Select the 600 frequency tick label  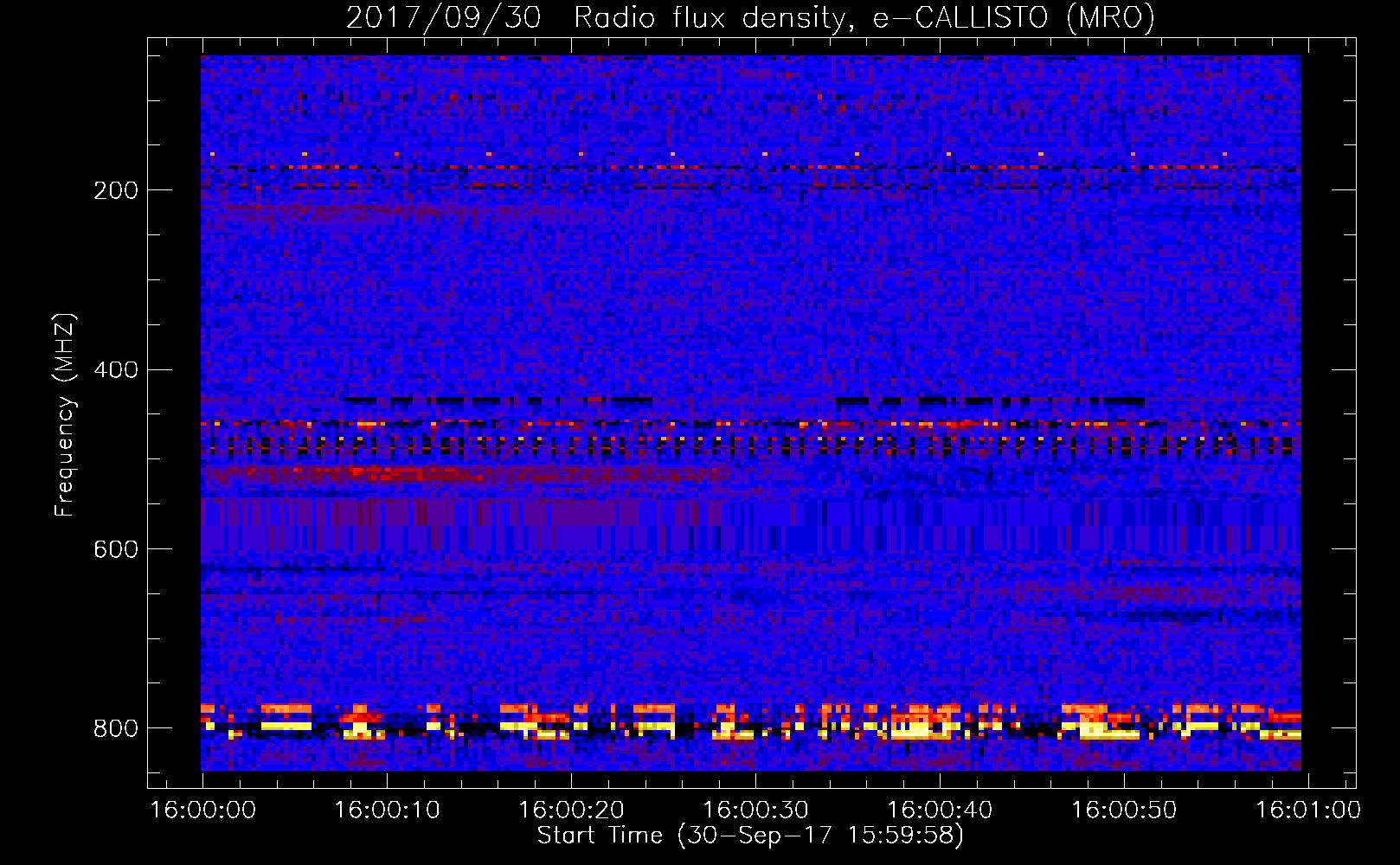[116, 550]
